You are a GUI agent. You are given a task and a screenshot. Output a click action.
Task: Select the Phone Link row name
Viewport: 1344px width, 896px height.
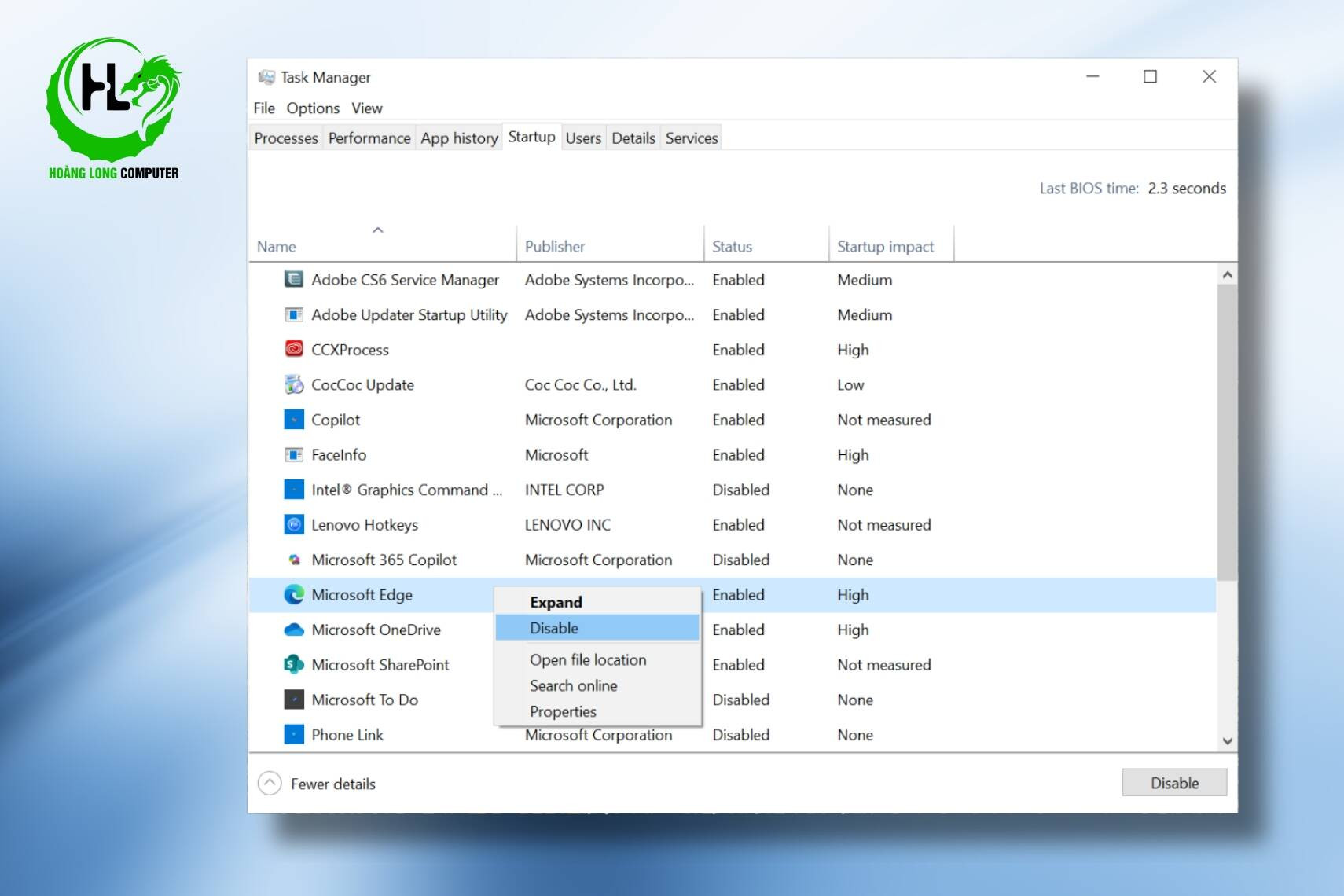tap(347, 735)
